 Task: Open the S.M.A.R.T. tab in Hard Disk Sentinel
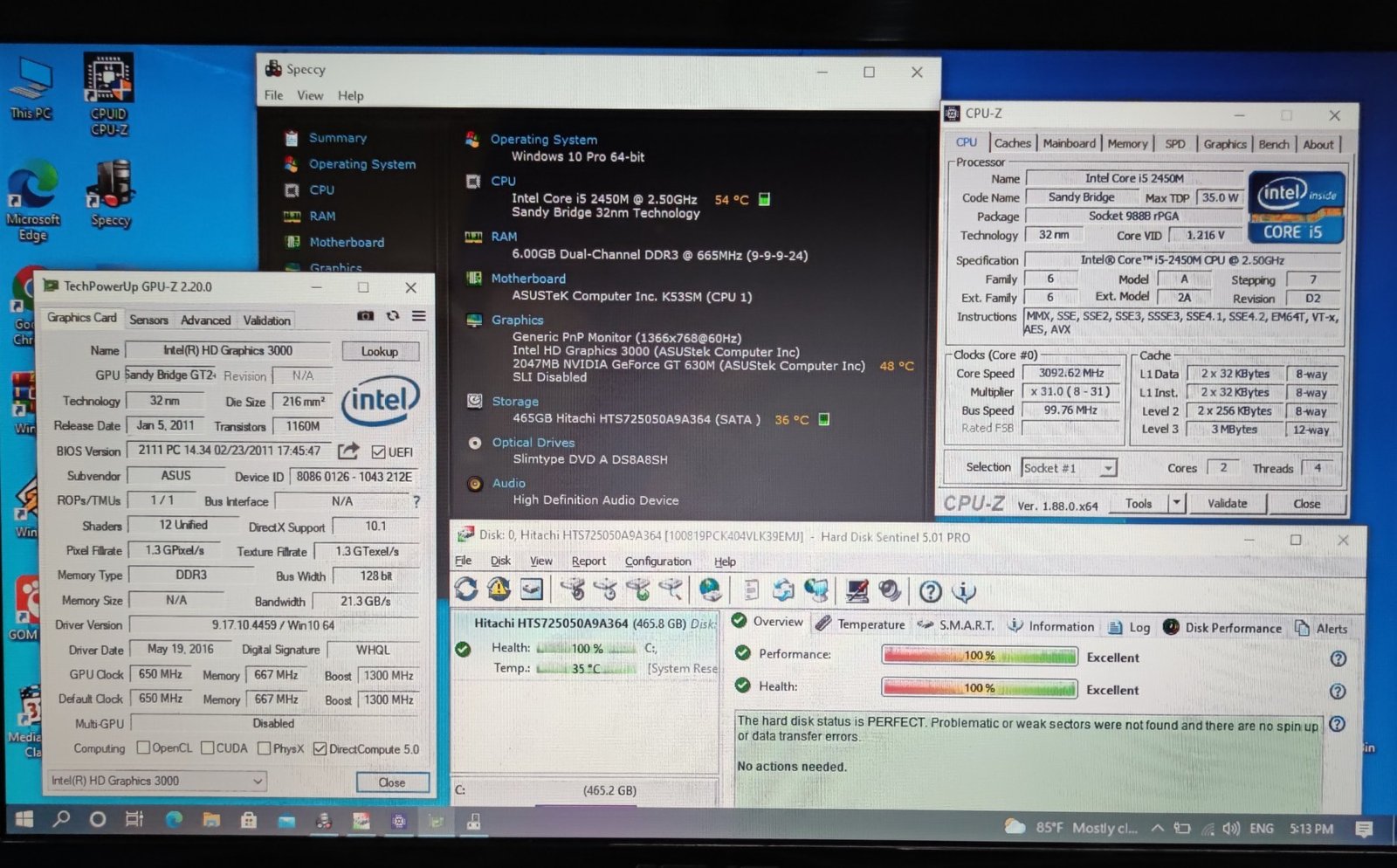coord(956,625)
